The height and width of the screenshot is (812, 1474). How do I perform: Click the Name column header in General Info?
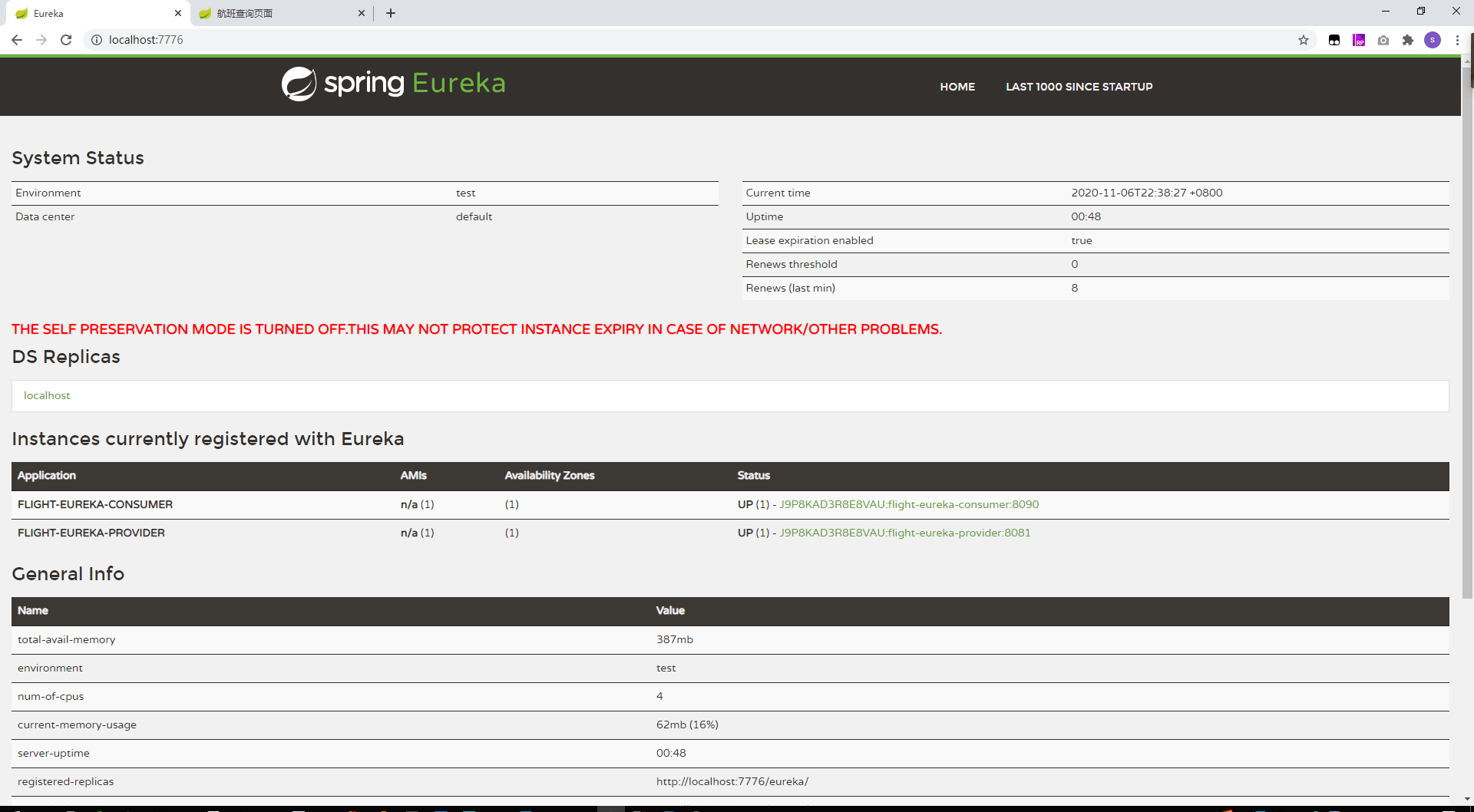click(33, 611)
